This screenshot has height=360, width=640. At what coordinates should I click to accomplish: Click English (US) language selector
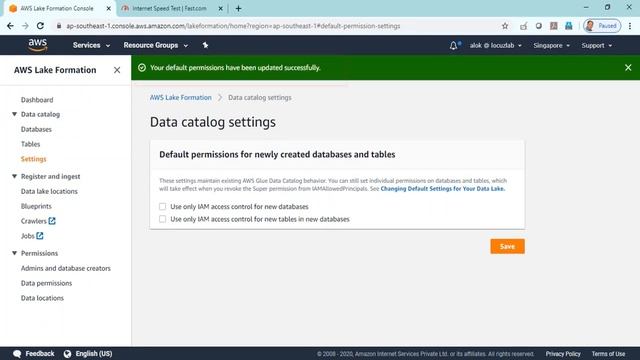click(93, 353)
